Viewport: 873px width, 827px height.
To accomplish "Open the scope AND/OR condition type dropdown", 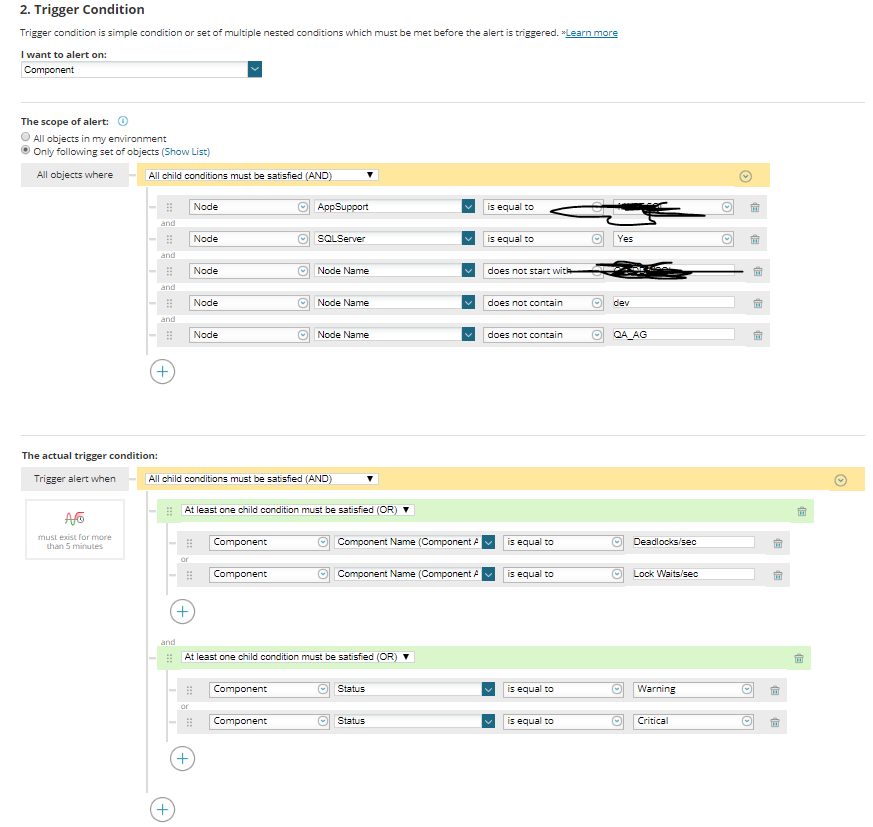I will pos(262,175).
